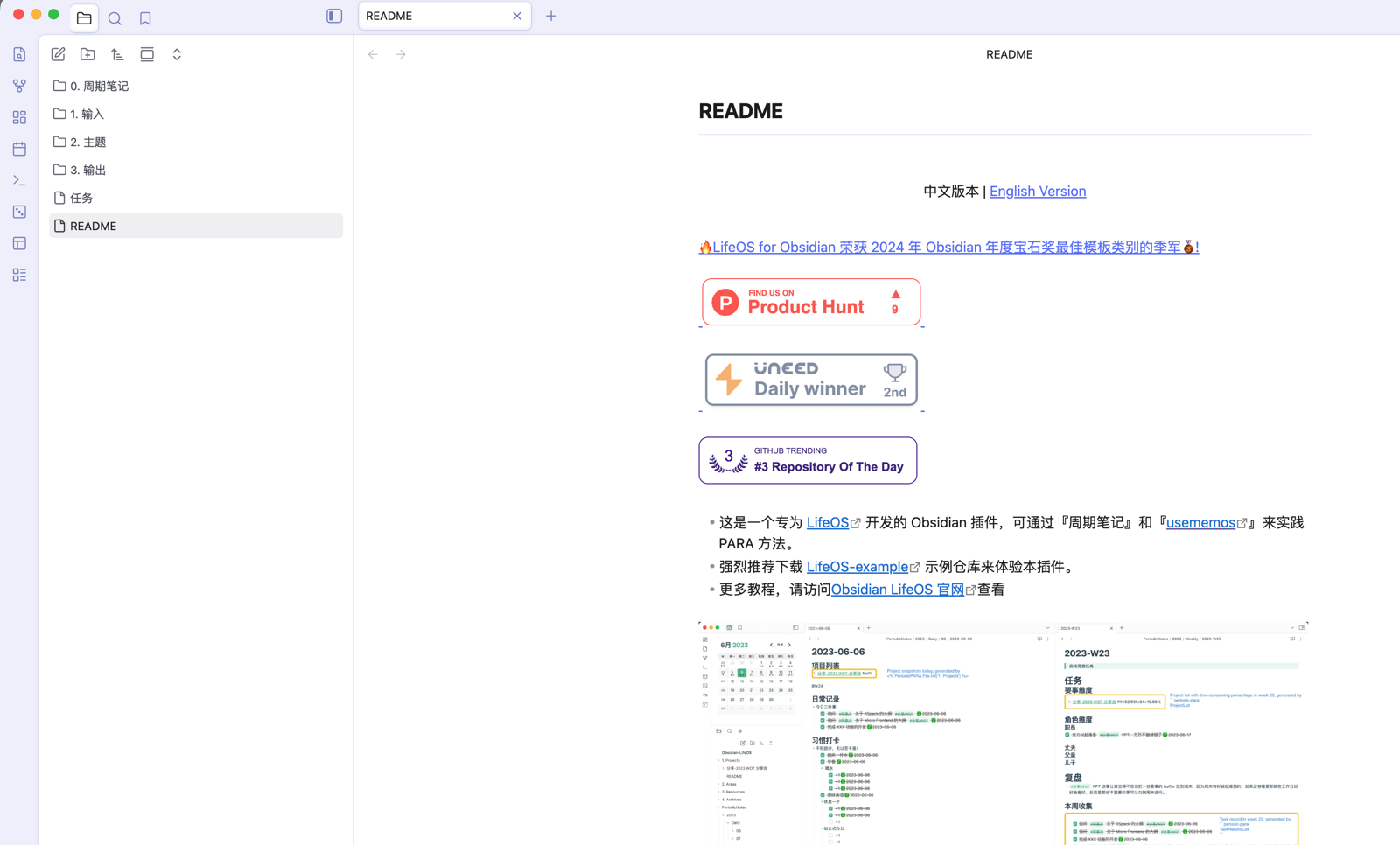Expand the "3. 输出" folder

click(196, 170)
